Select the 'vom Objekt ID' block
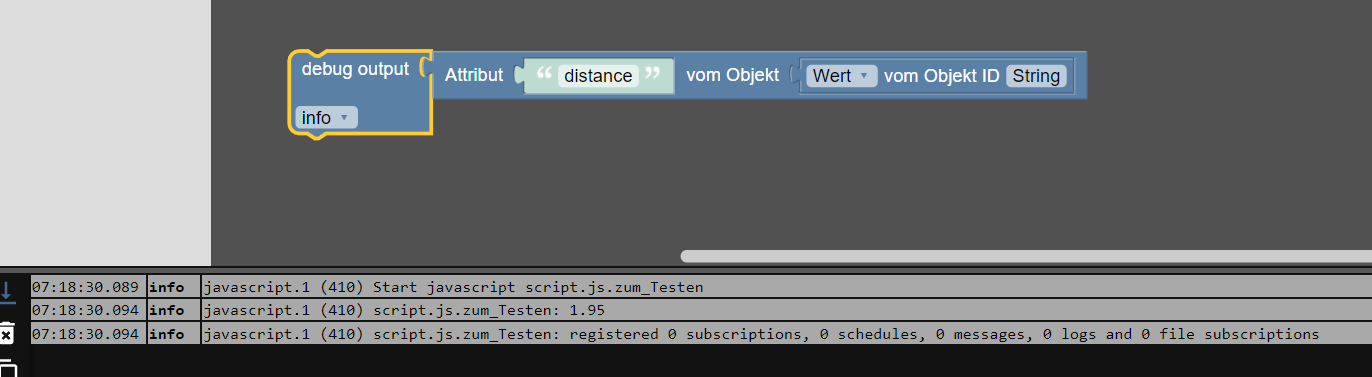 [941, 76]
